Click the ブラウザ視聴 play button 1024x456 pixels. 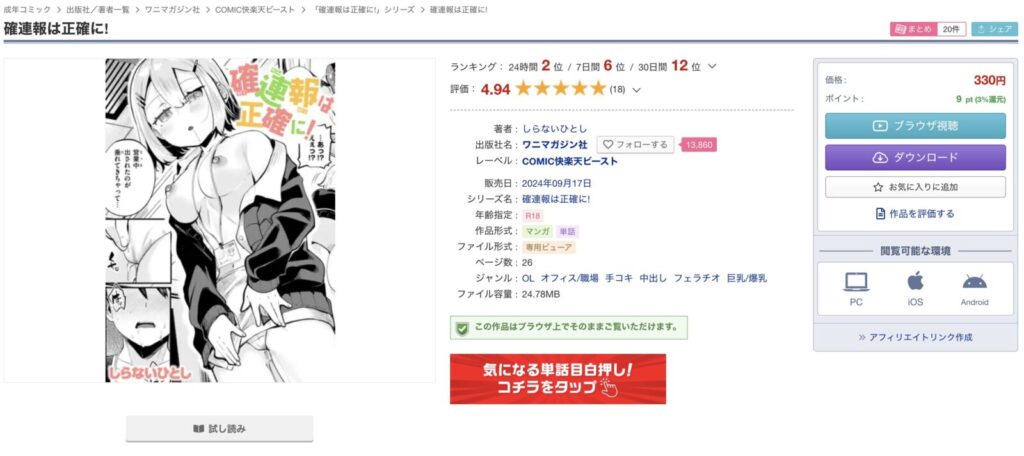coord(915,126)
